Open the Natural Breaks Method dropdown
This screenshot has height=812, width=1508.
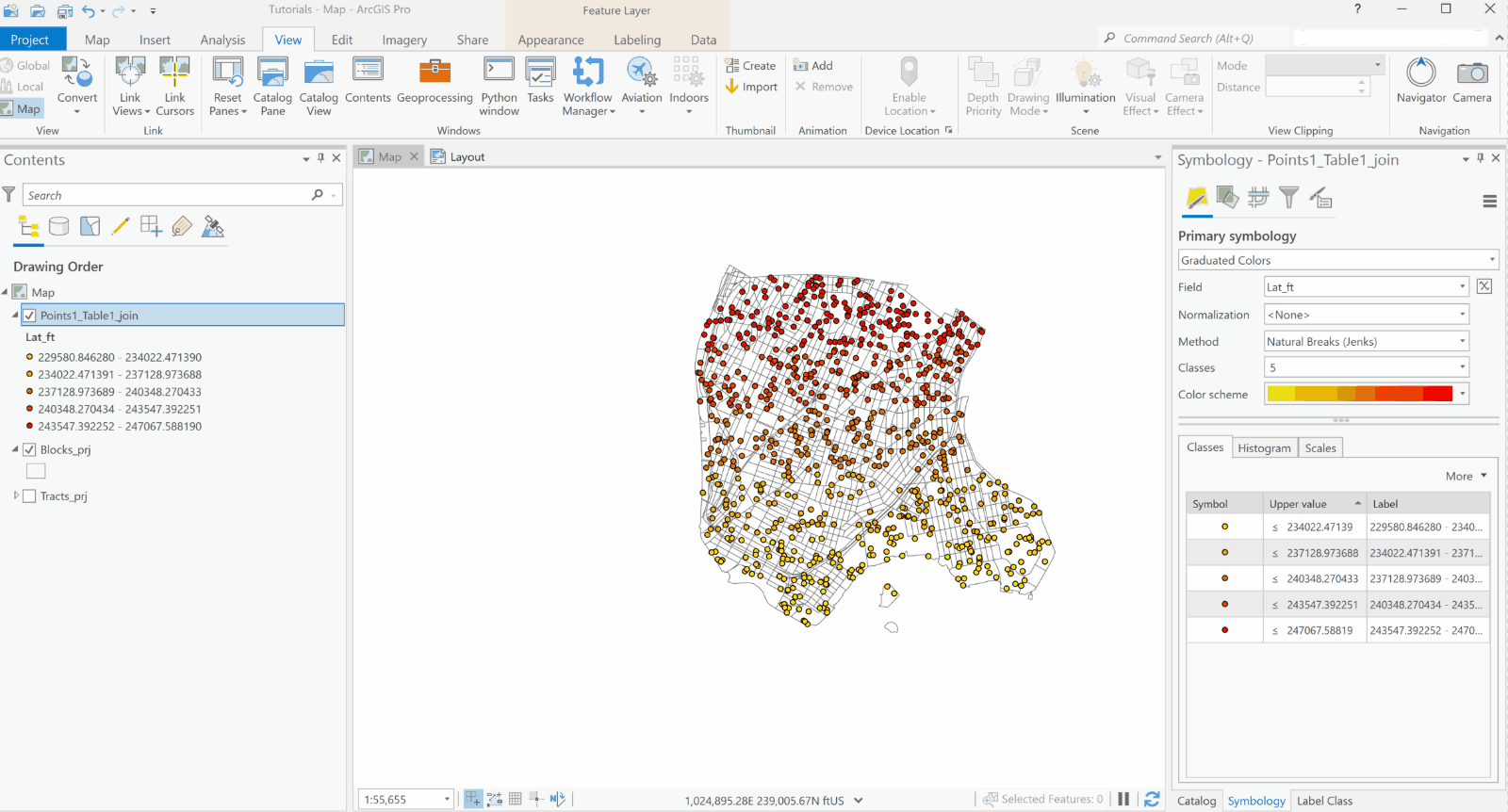[1367, 341]
